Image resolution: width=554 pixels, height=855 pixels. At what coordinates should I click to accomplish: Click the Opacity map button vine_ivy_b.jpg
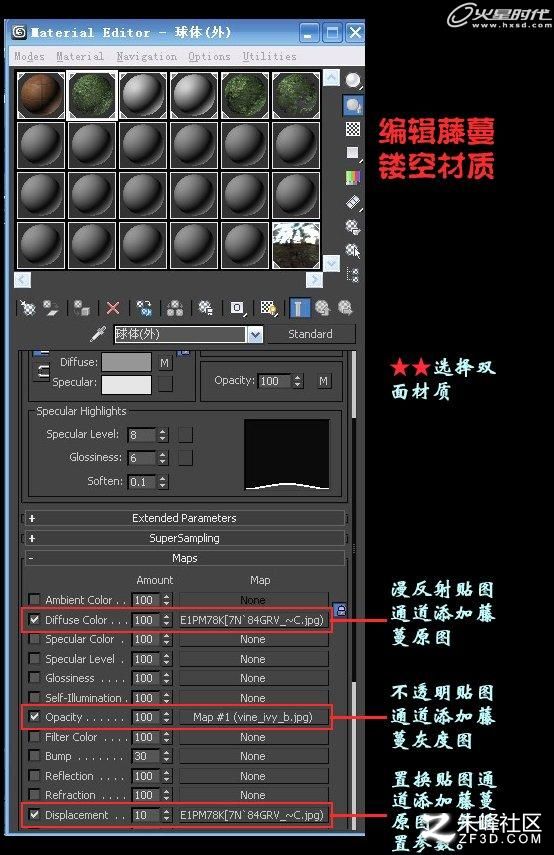pyautogui.click(x=254, y=717)
